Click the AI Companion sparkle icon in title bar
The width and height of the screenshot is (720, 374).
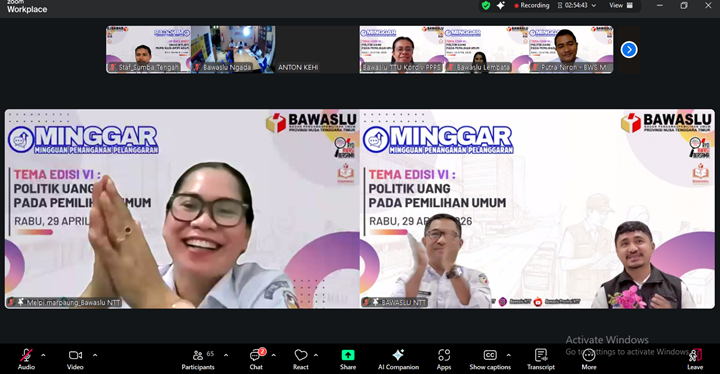tap(501, 6)
